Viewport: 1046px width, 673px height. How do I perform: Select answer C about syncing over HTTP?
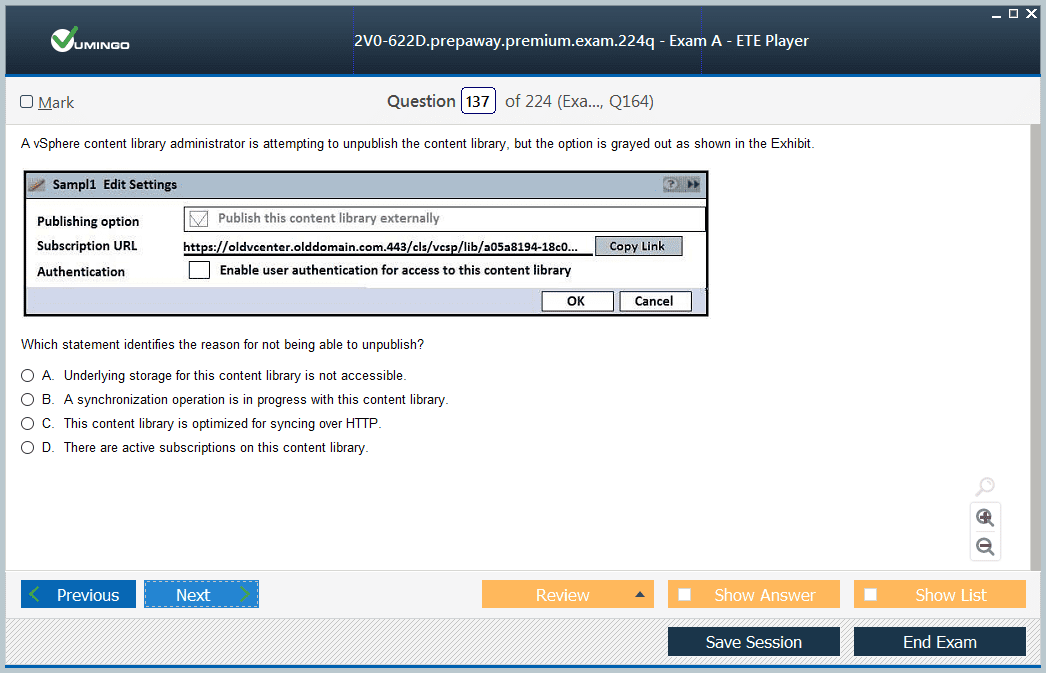coord(27,424)
